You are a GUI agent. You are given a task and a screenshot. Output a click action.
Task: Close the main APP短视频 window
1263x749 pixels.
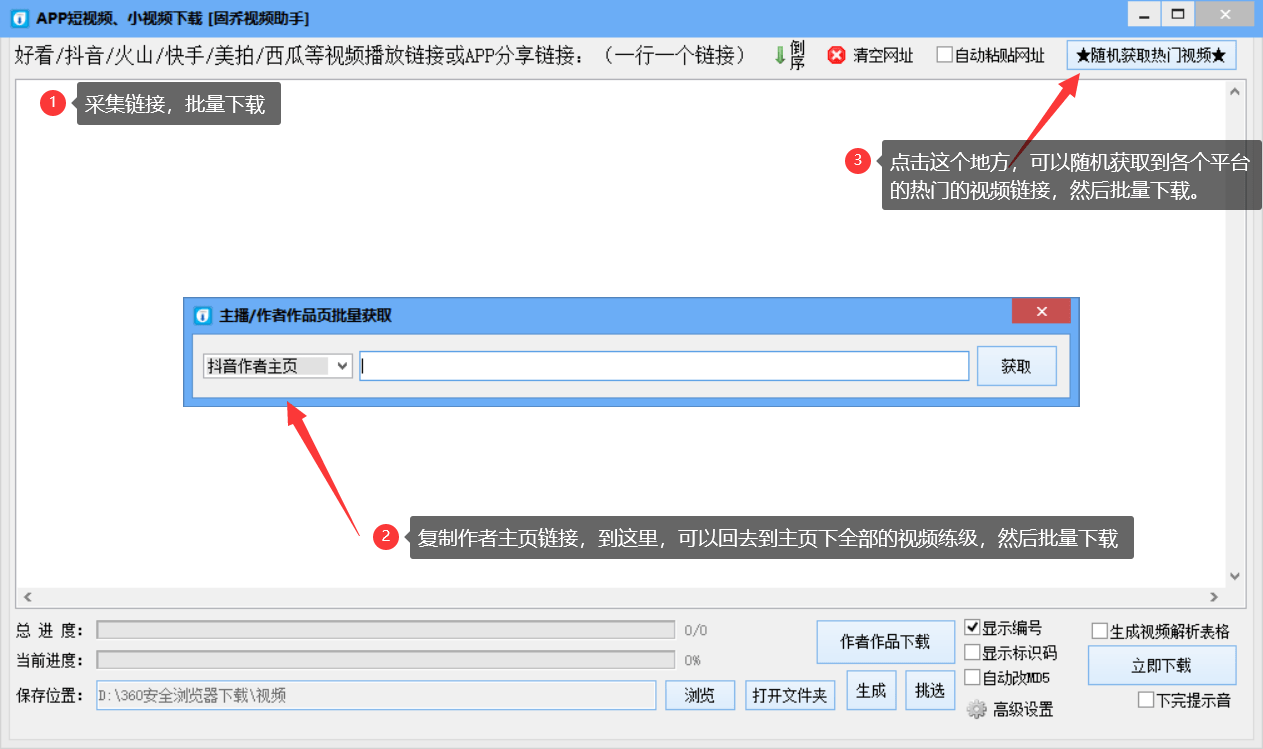tap(1227, 15)
